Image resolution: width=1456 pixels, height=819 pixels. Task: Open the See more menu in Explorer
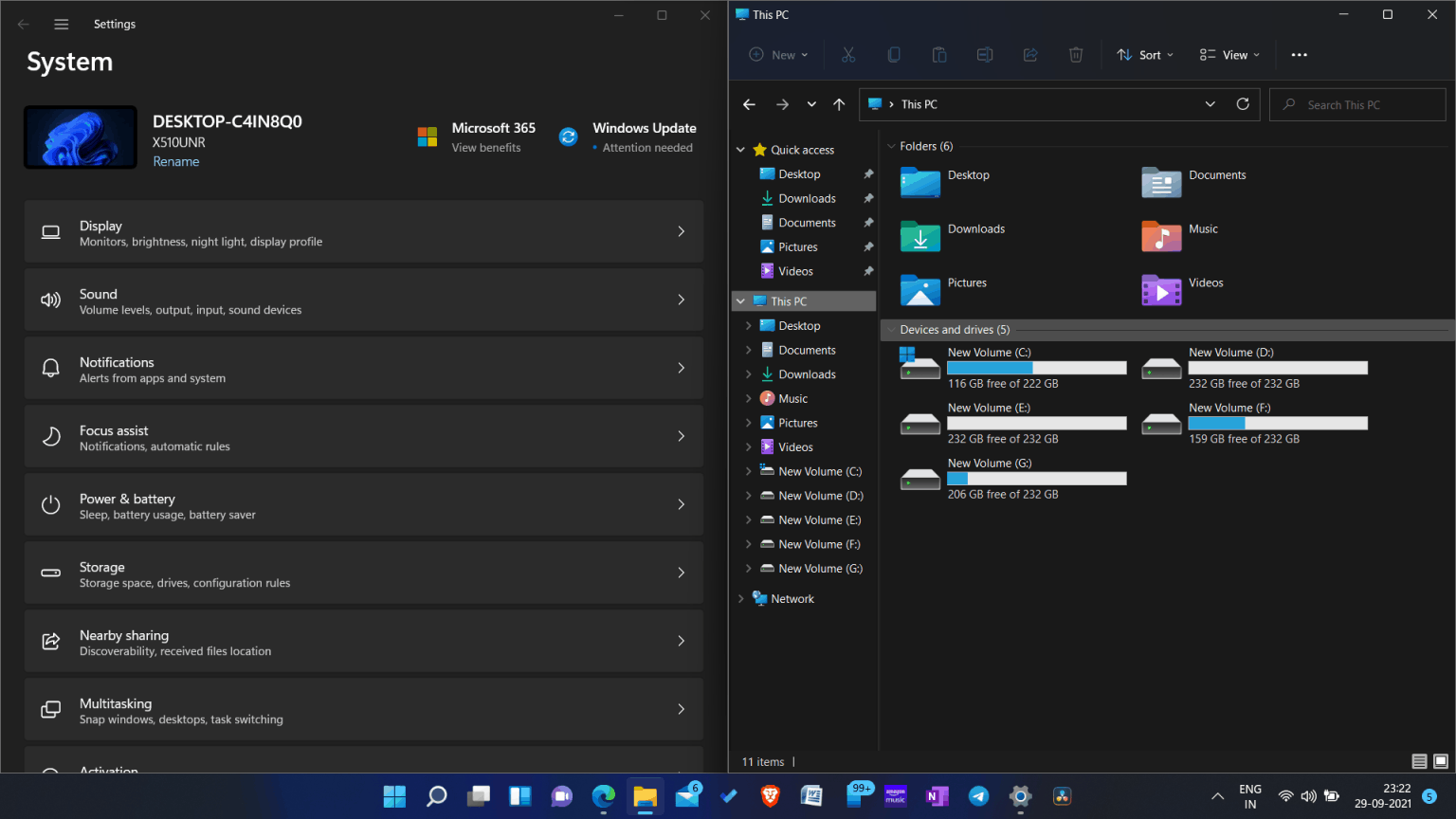point(1299,54)
